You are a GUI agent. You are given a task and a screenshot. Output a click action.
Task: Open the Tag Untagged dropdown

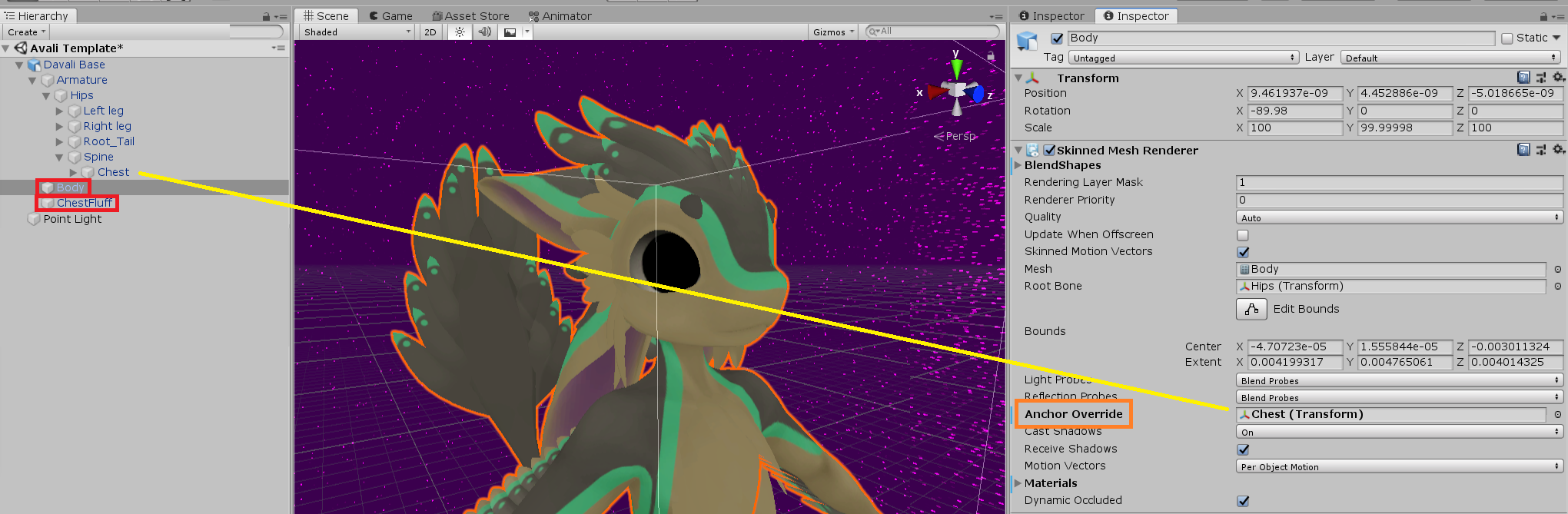(x=1183, y=58)
